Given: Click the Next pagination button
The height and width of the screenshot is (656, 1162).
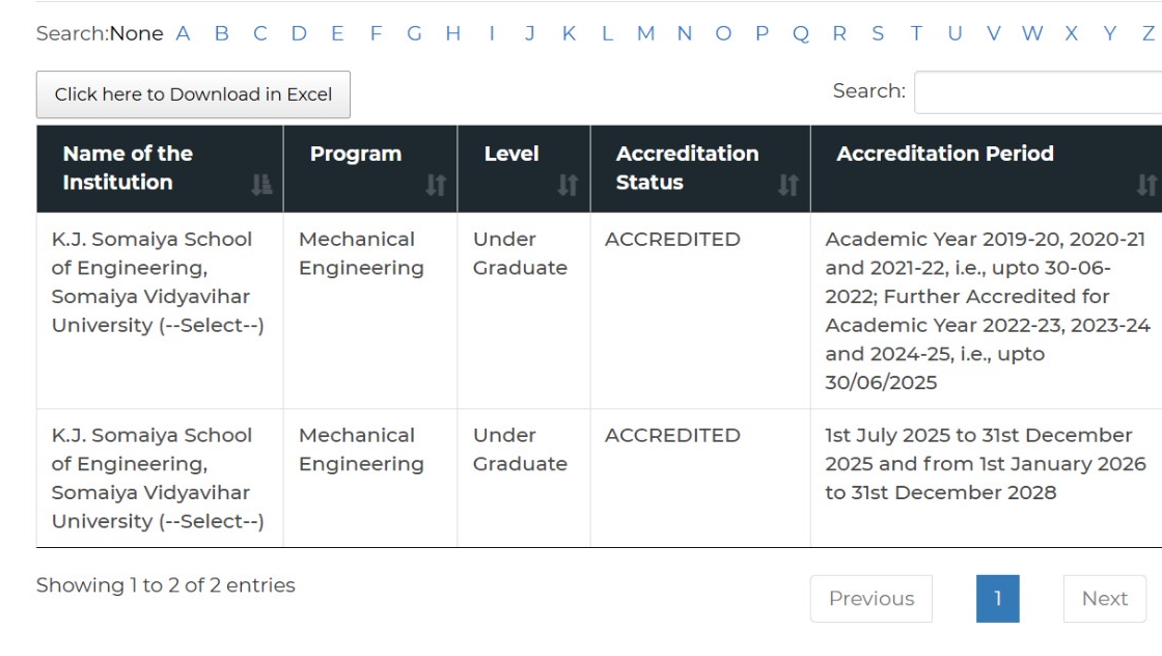Looking at the screenshot, I should (1104, 598).
